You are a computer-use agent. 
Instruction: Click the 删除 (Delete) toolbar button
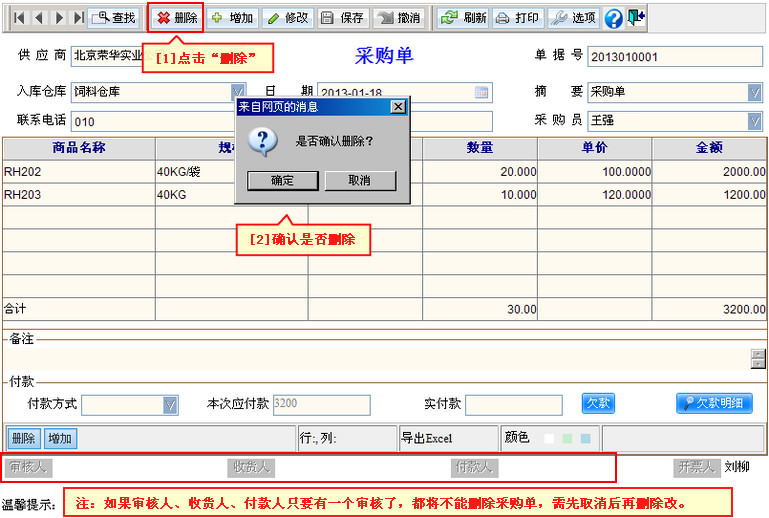pyautogui.click(x=176, y=18)
